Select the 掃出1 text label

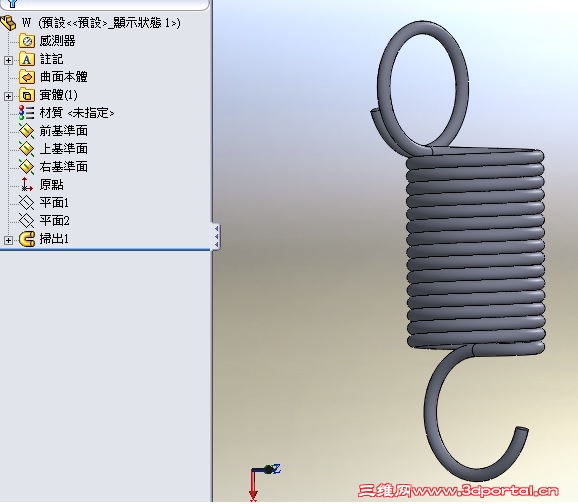[54, 239]
